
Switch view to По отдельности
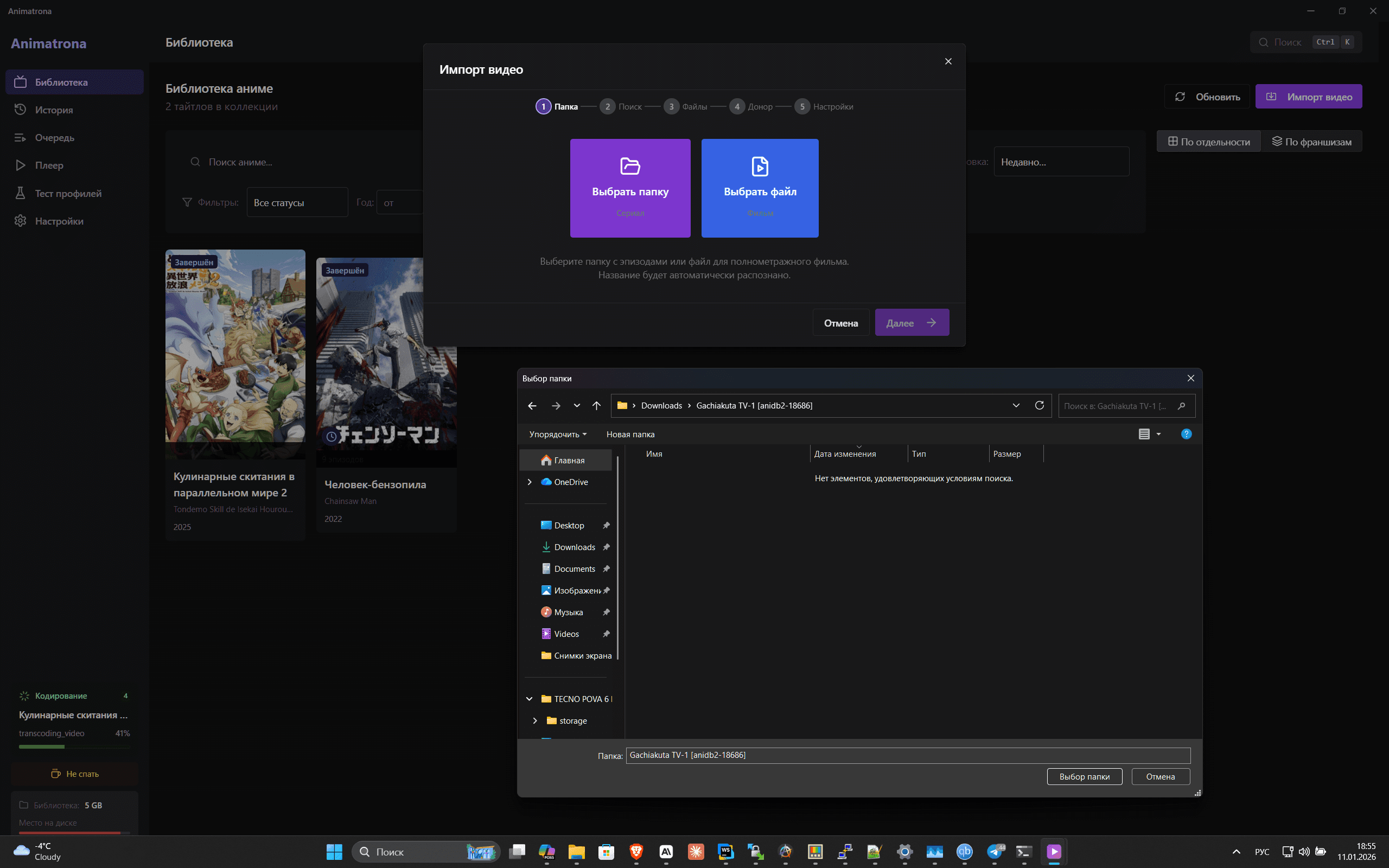pos(1209,142)
